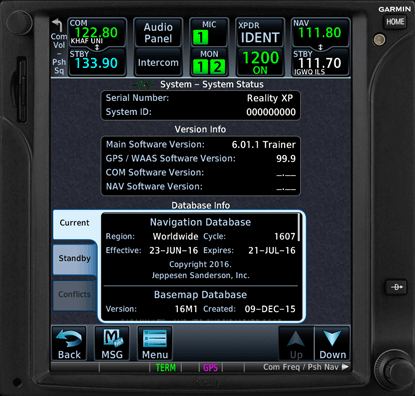Click the Com Vol Psh Sq label arrow
The width and height of the screenshot is (415, 396).
pyautogui.click(x=57, y=25)
